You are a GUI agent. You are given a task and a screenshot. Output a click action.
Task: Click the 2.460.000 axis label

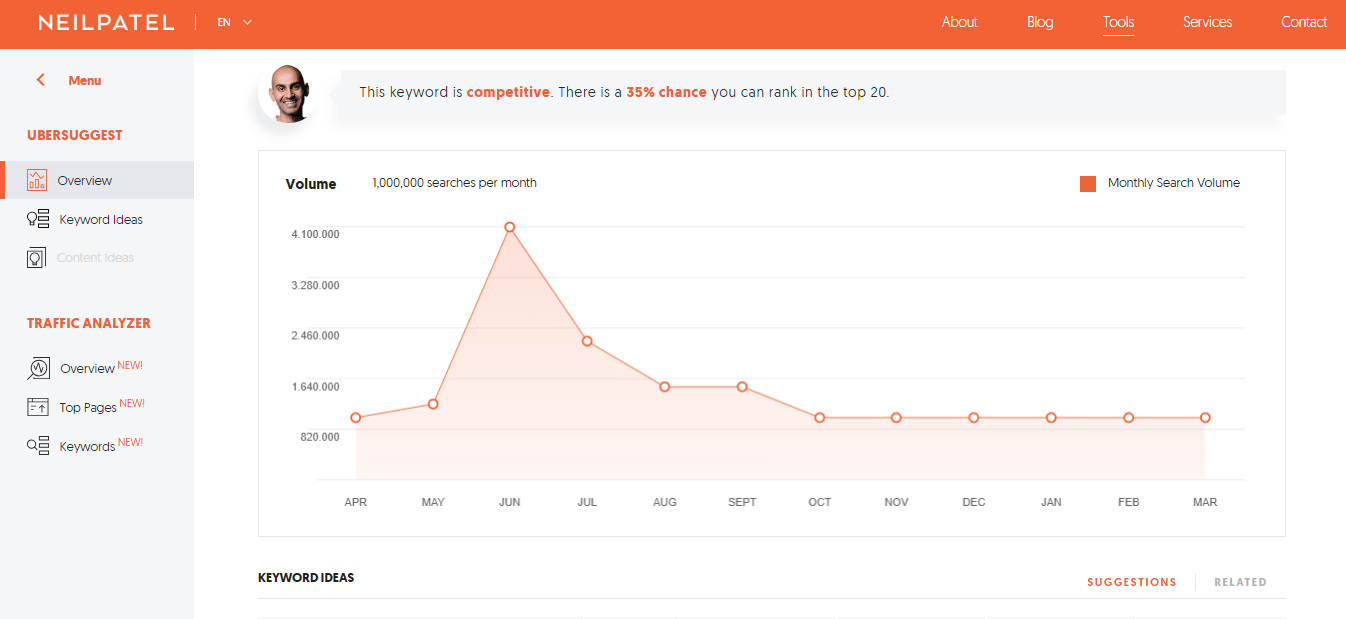point(315,335)
